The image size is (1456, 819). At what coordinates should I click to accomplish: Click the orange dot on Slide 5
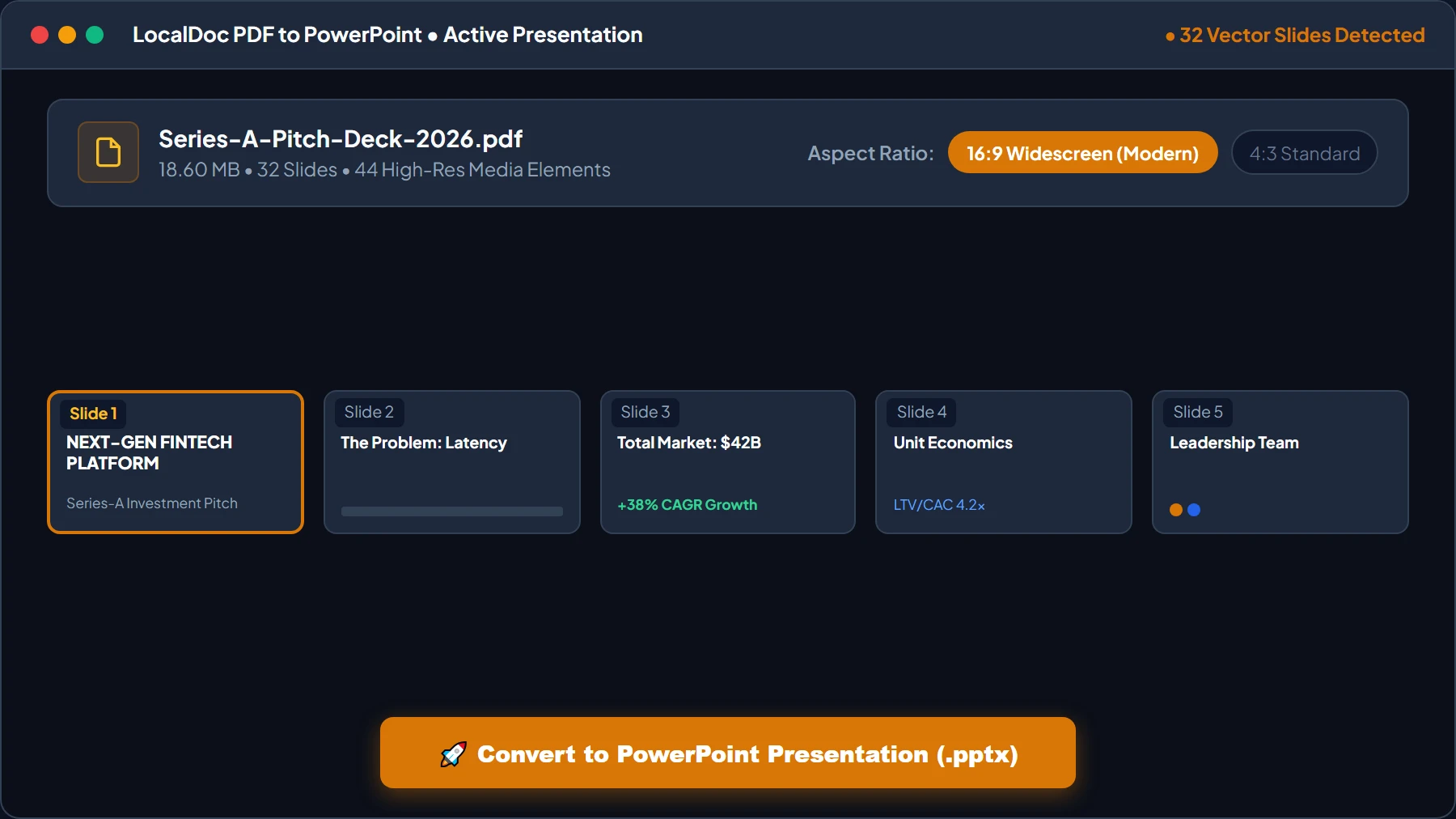[x=1176, y=510]
